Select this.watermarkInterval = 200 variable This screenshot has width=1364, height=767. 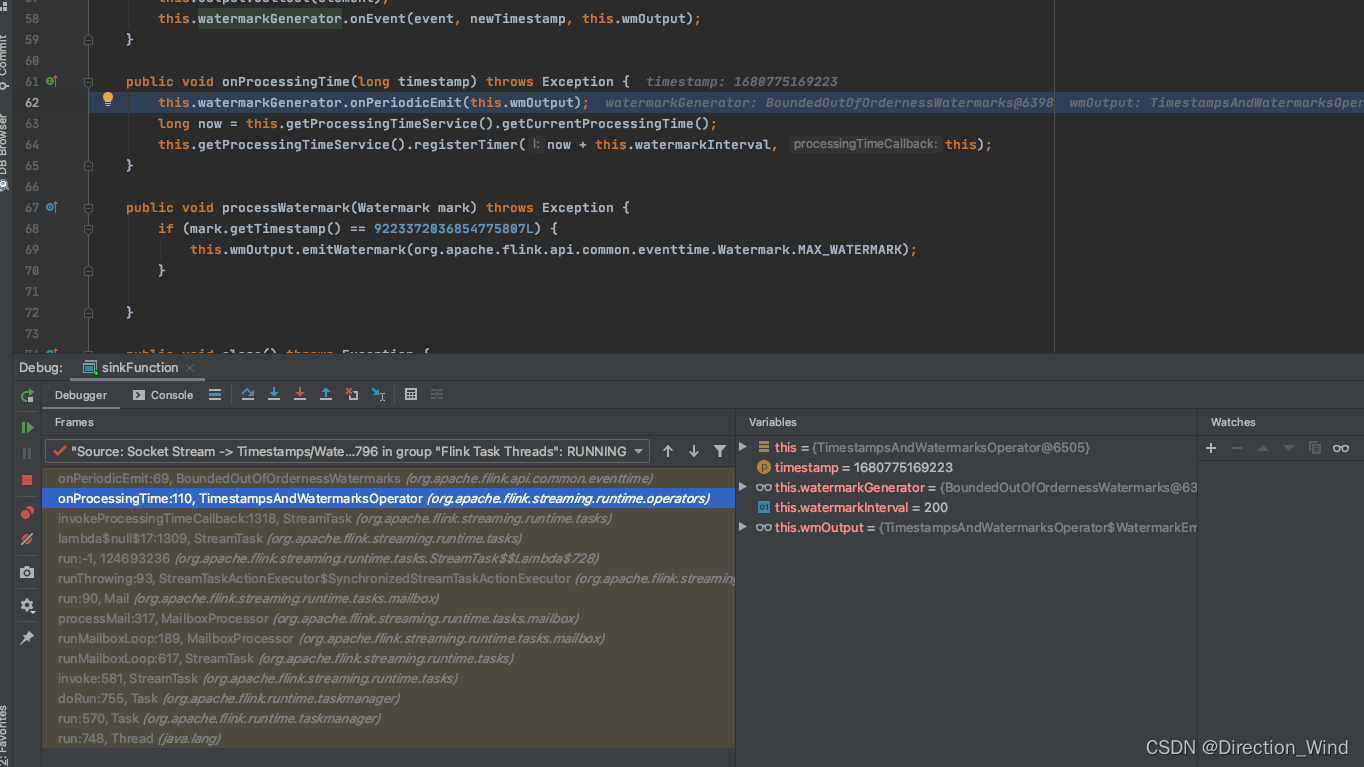[967, 507]
